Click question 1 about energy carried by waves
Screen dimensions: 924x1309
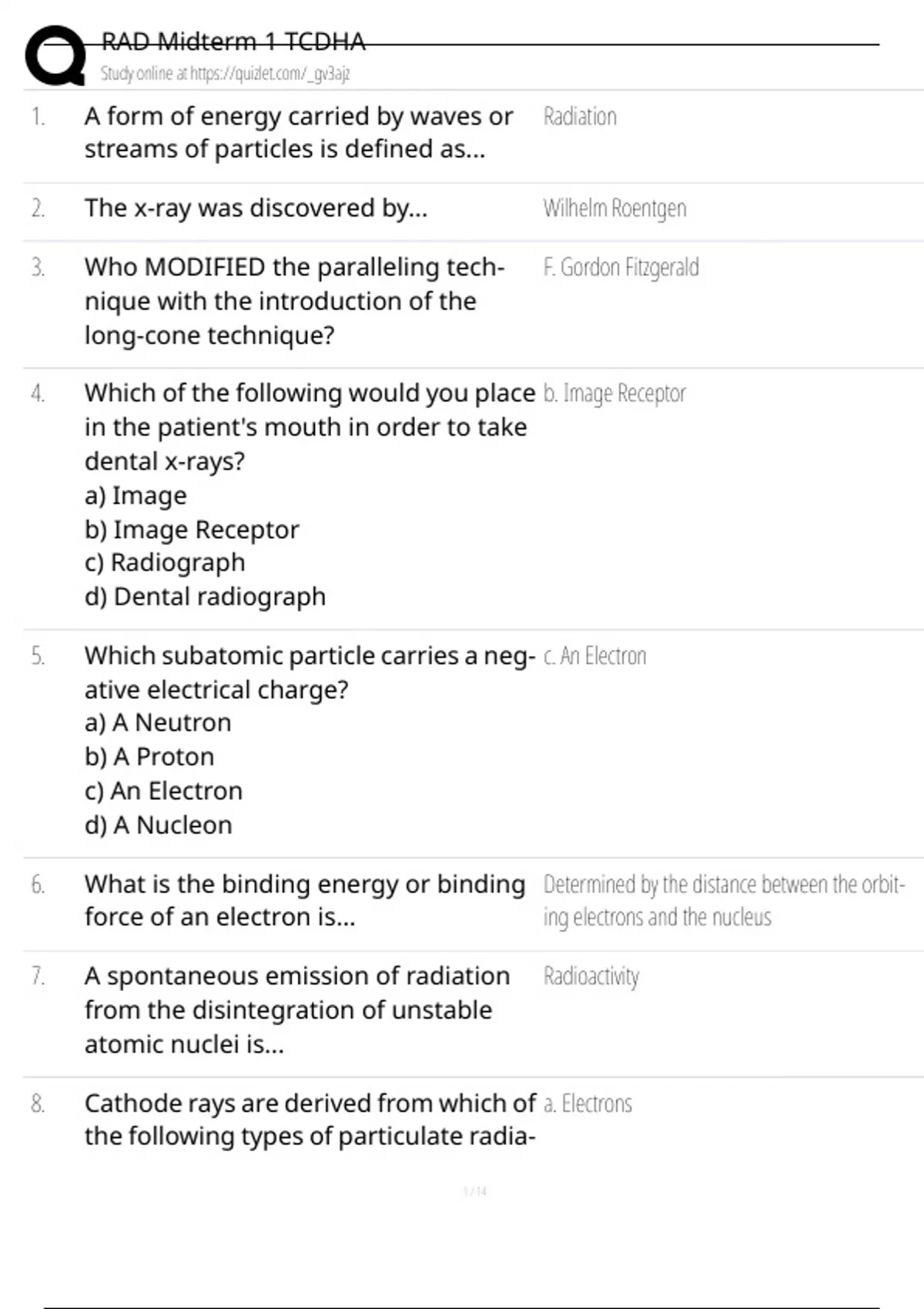coord(299,132)
